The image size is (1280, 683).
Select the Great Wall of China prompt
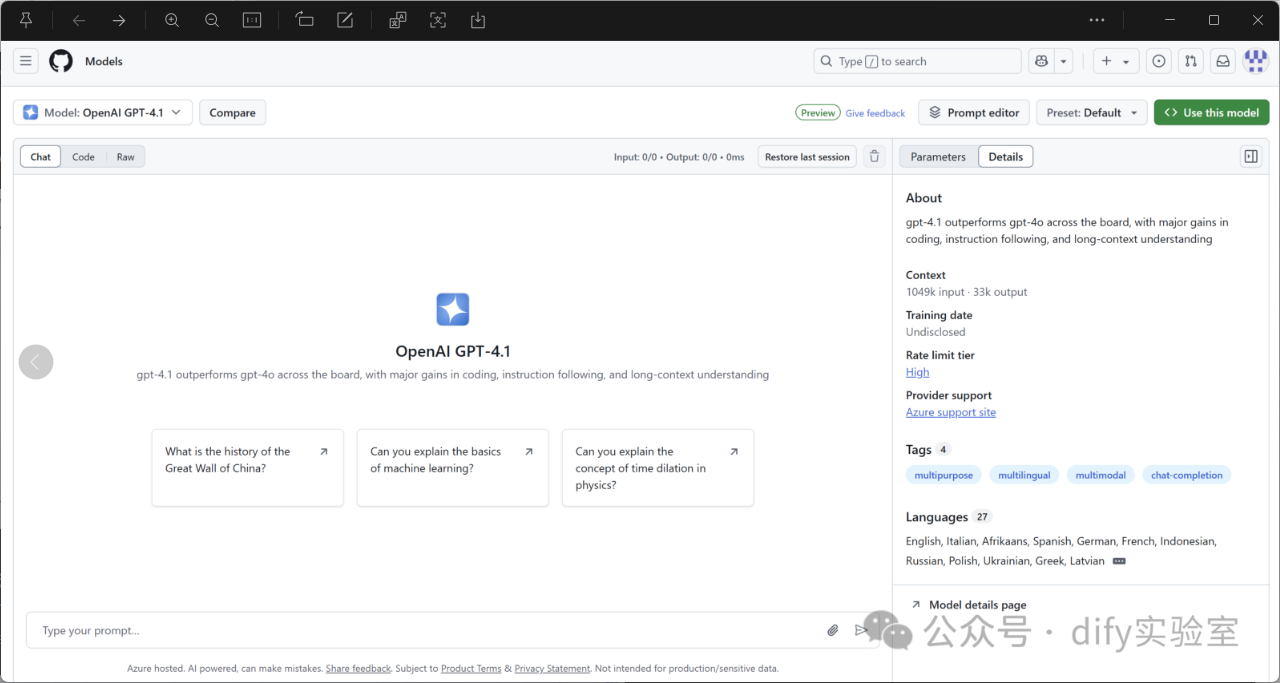(x=248, y=468)
